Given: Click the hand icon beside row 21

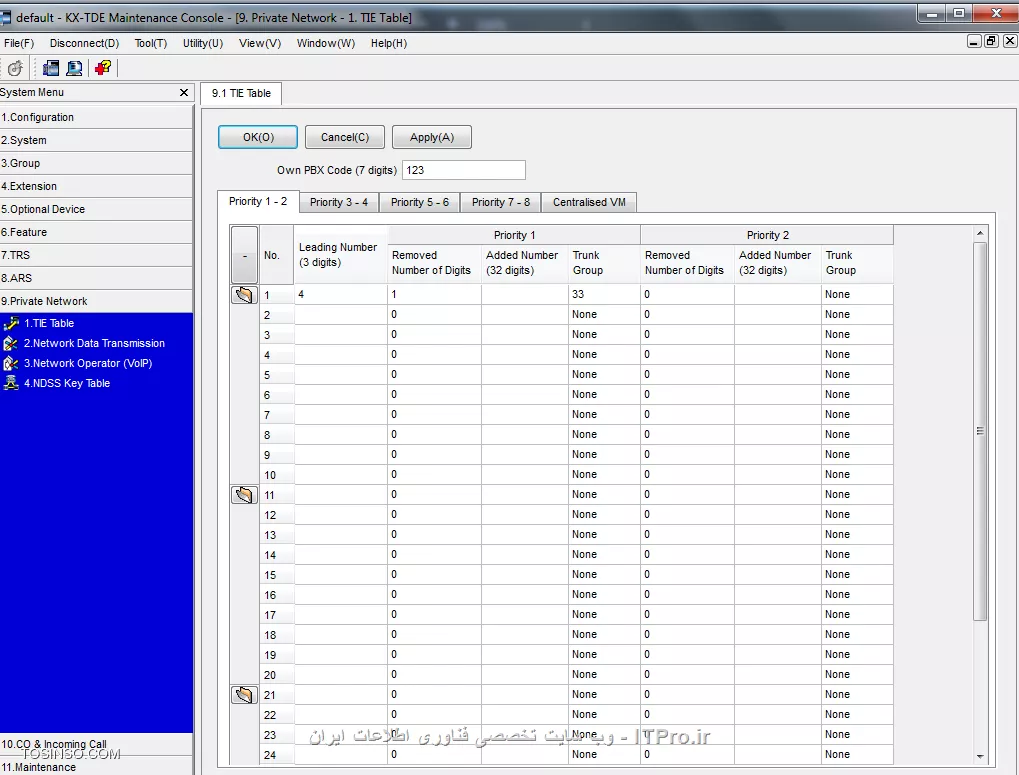Looking at the screenshot, I should 244,695.
